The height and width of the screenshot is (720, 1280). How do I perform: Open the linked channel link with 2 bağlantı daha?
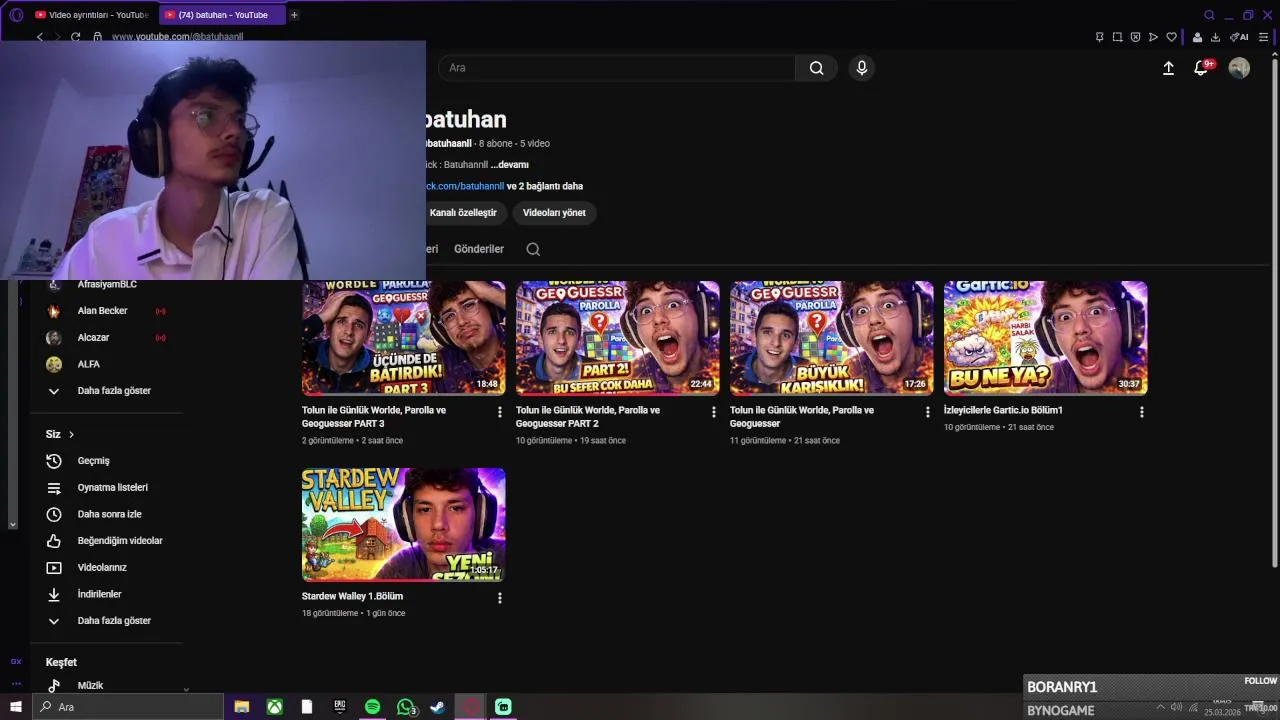coord(504,186)
